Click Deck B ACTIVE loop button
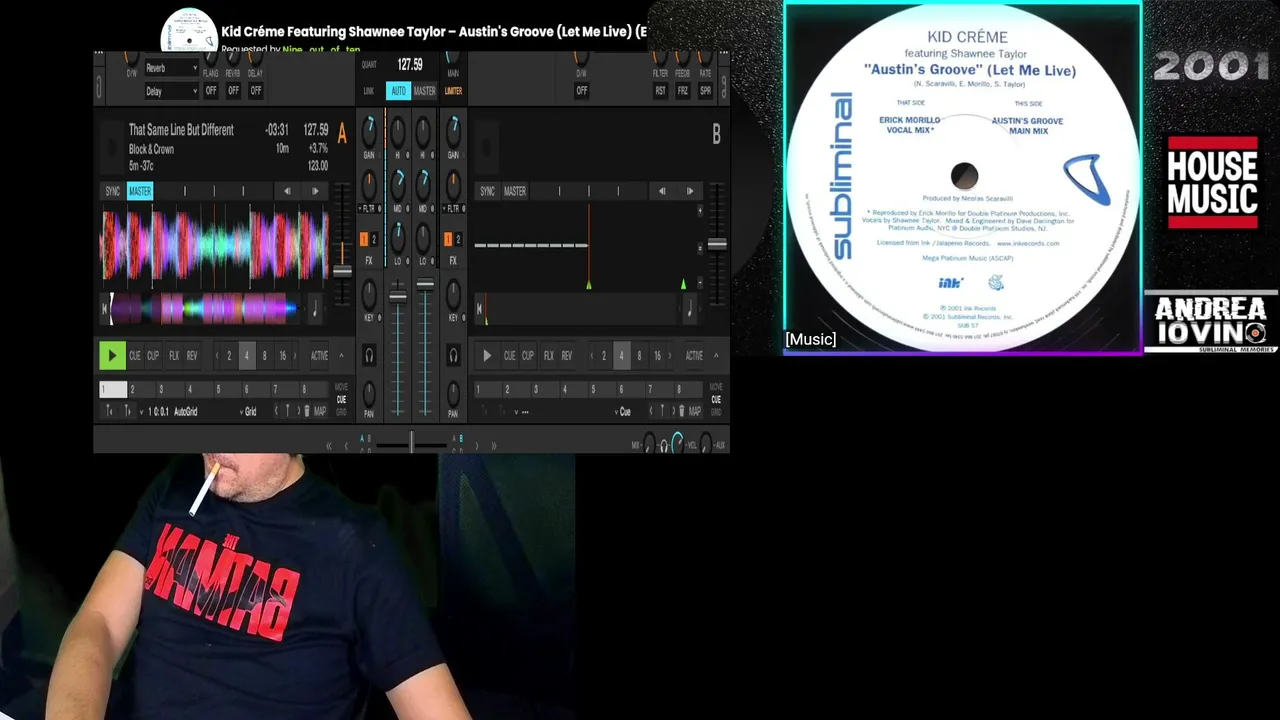This screenshot has height=720, width=1280. pos(694,356)
